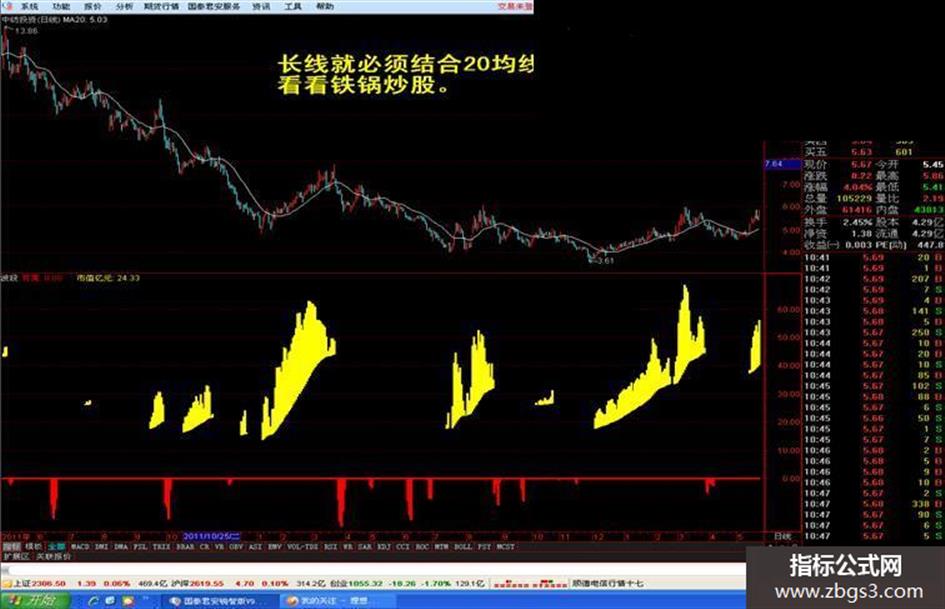
Task: Switch to the BOLL indicator
Action: point(463,547)
